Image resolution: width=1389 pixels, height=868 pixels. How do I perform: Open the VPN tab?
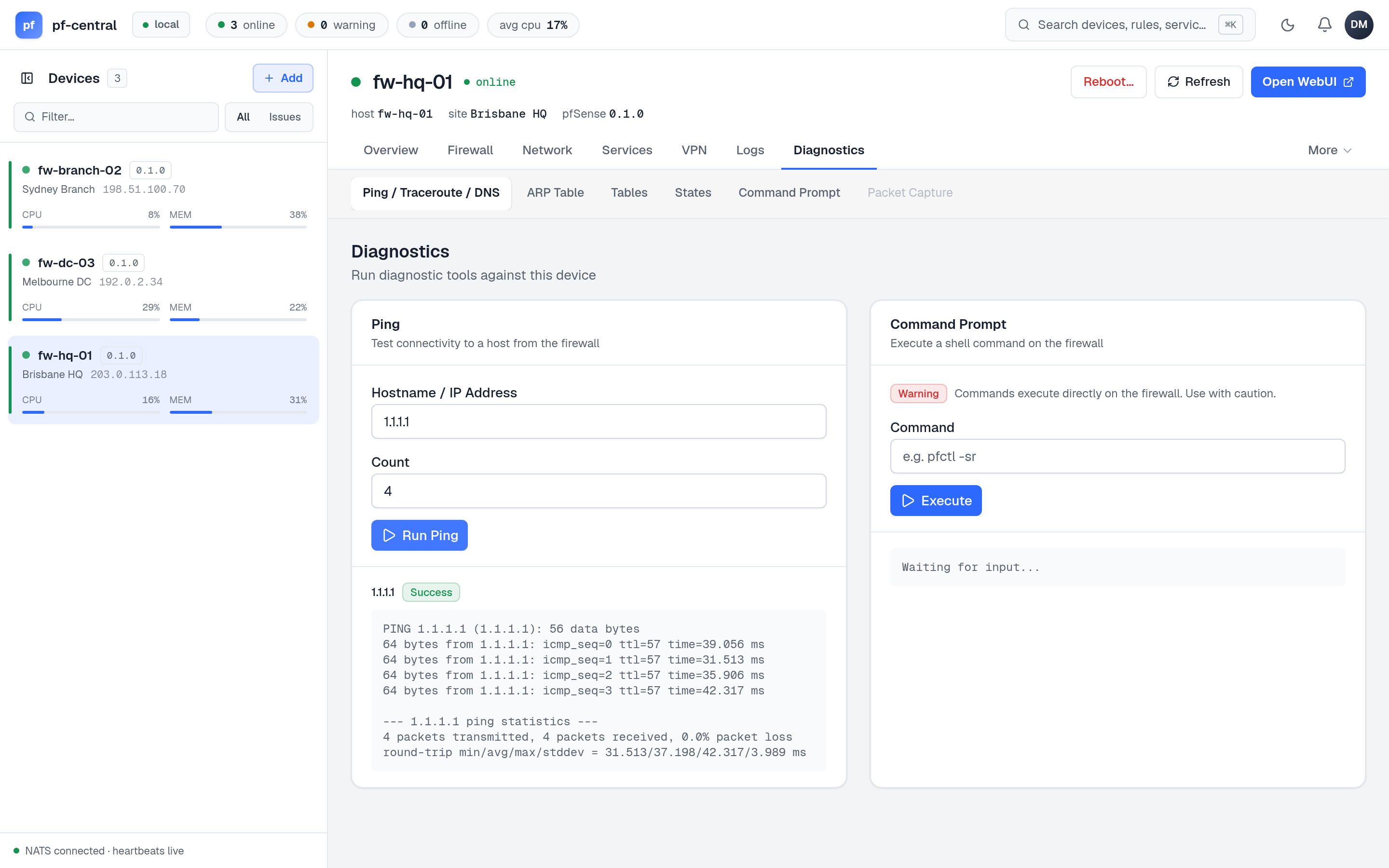[x=694, y=150]
